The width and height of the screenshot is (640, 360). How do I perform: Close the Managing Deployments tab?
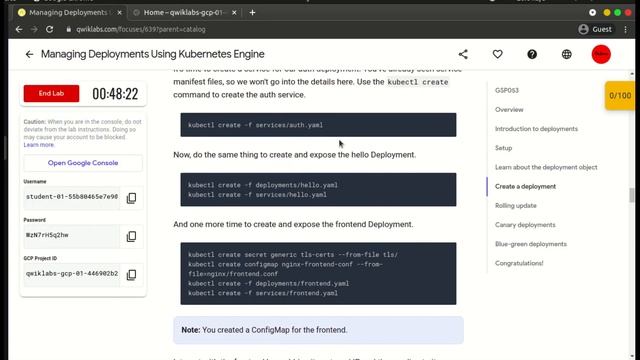coord(120,13)
